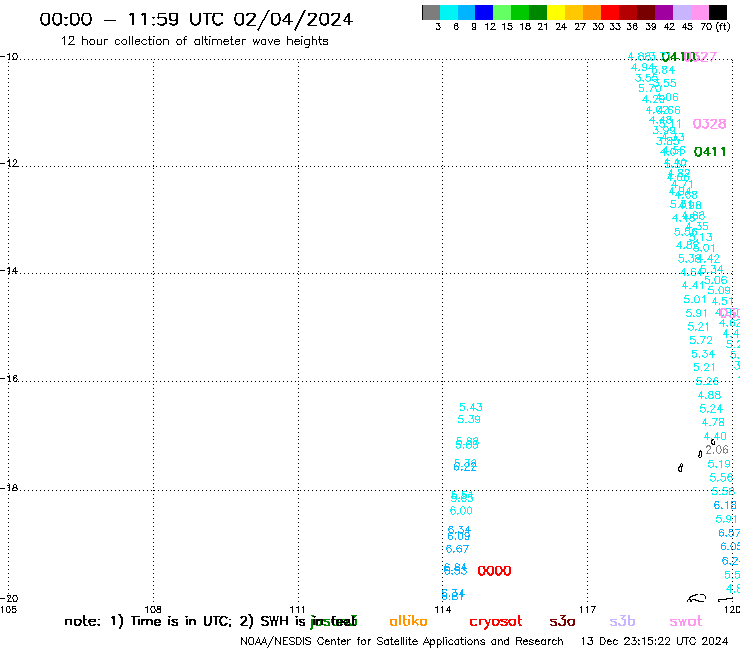This screenshot has height=650, width=740.
Task: Click the wave height value '6.18'
Action: pyautogui.click(x=725, y=506)
